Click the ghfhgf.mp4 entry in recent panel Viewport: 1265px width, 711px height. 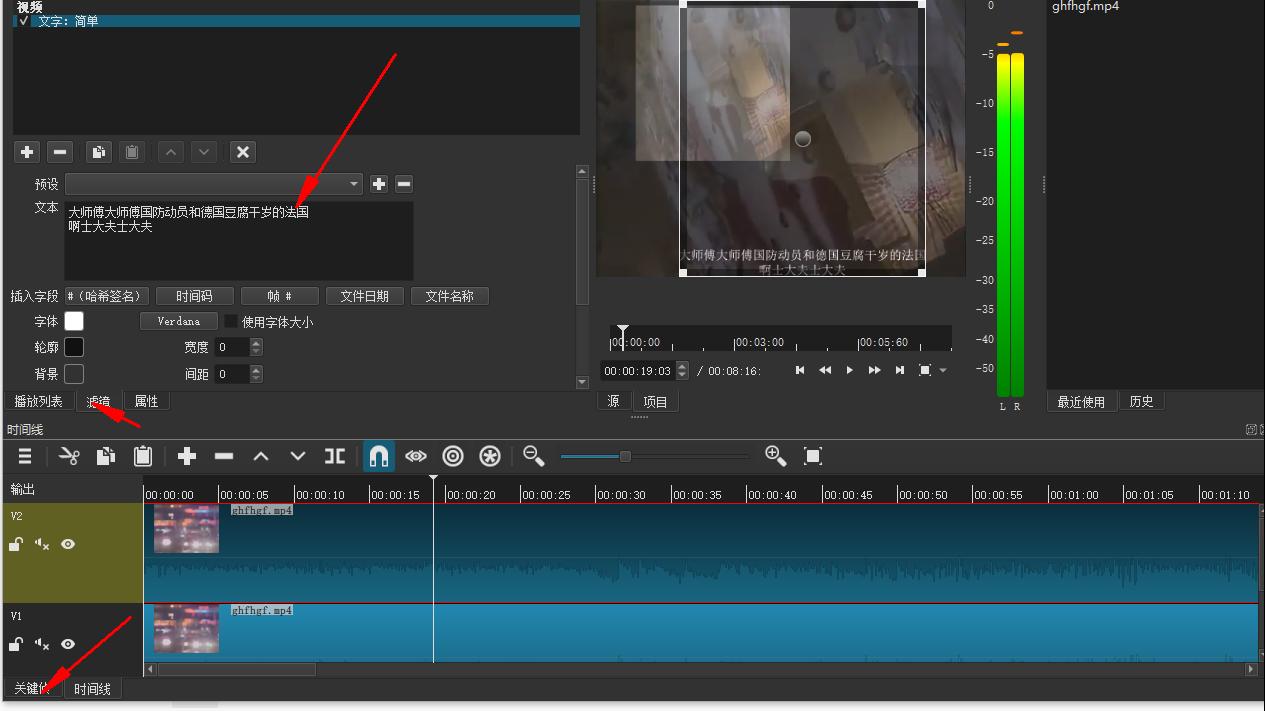[1087, 7]
